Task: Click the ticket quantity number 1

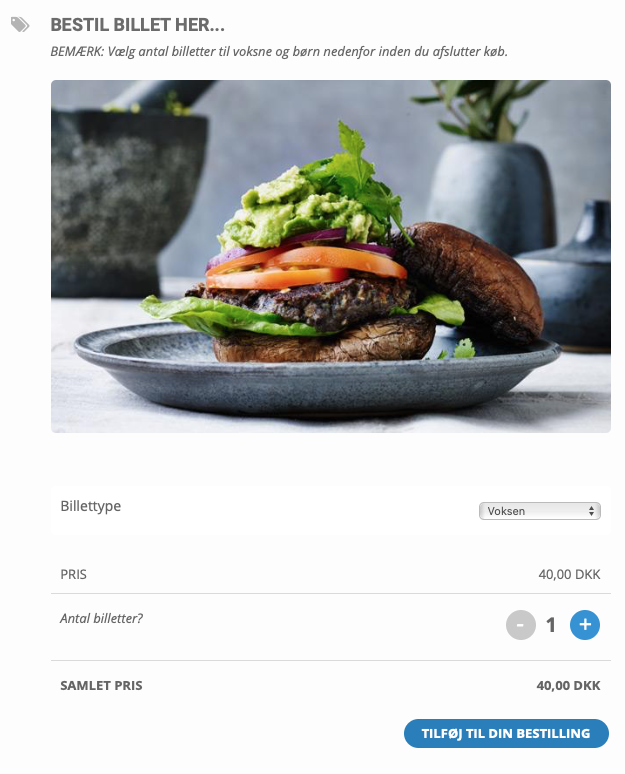Action: pos(551,625)
